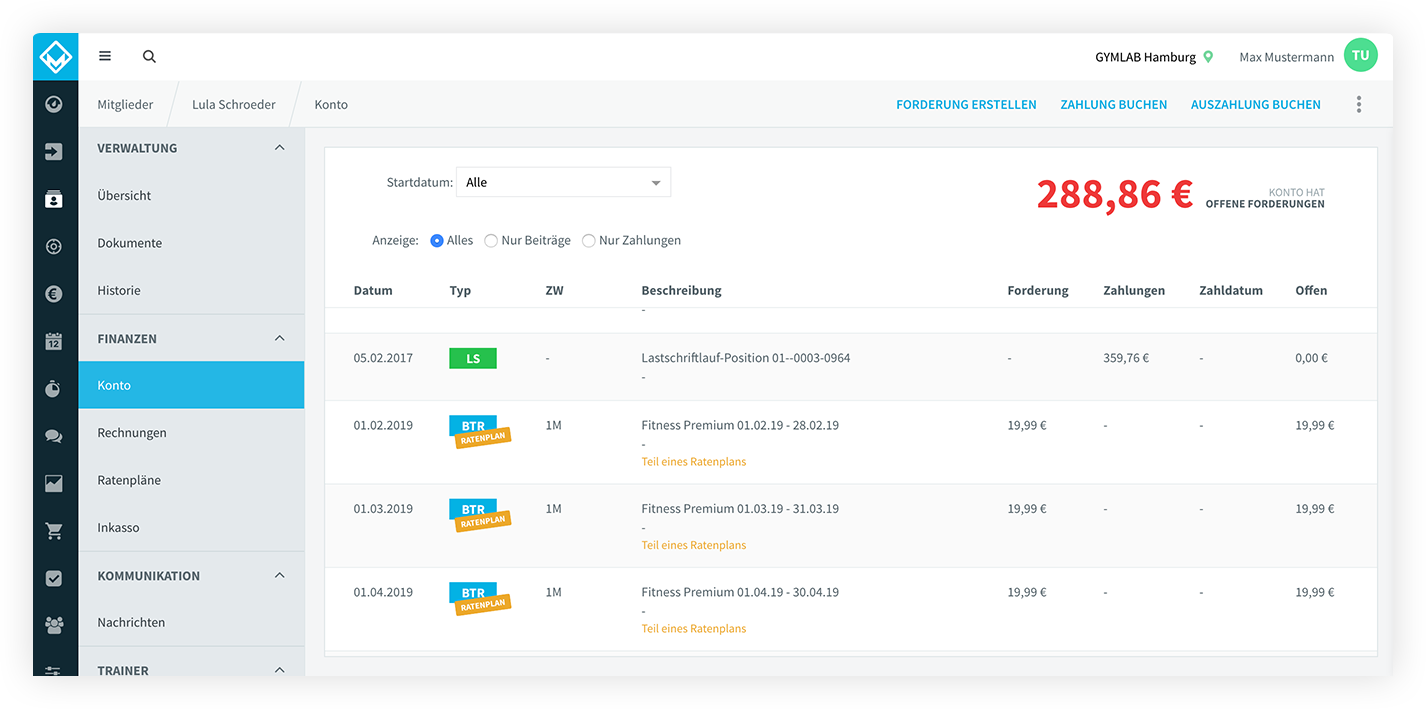
Task: Select the Alles radio button
Action: pos(437,241)
